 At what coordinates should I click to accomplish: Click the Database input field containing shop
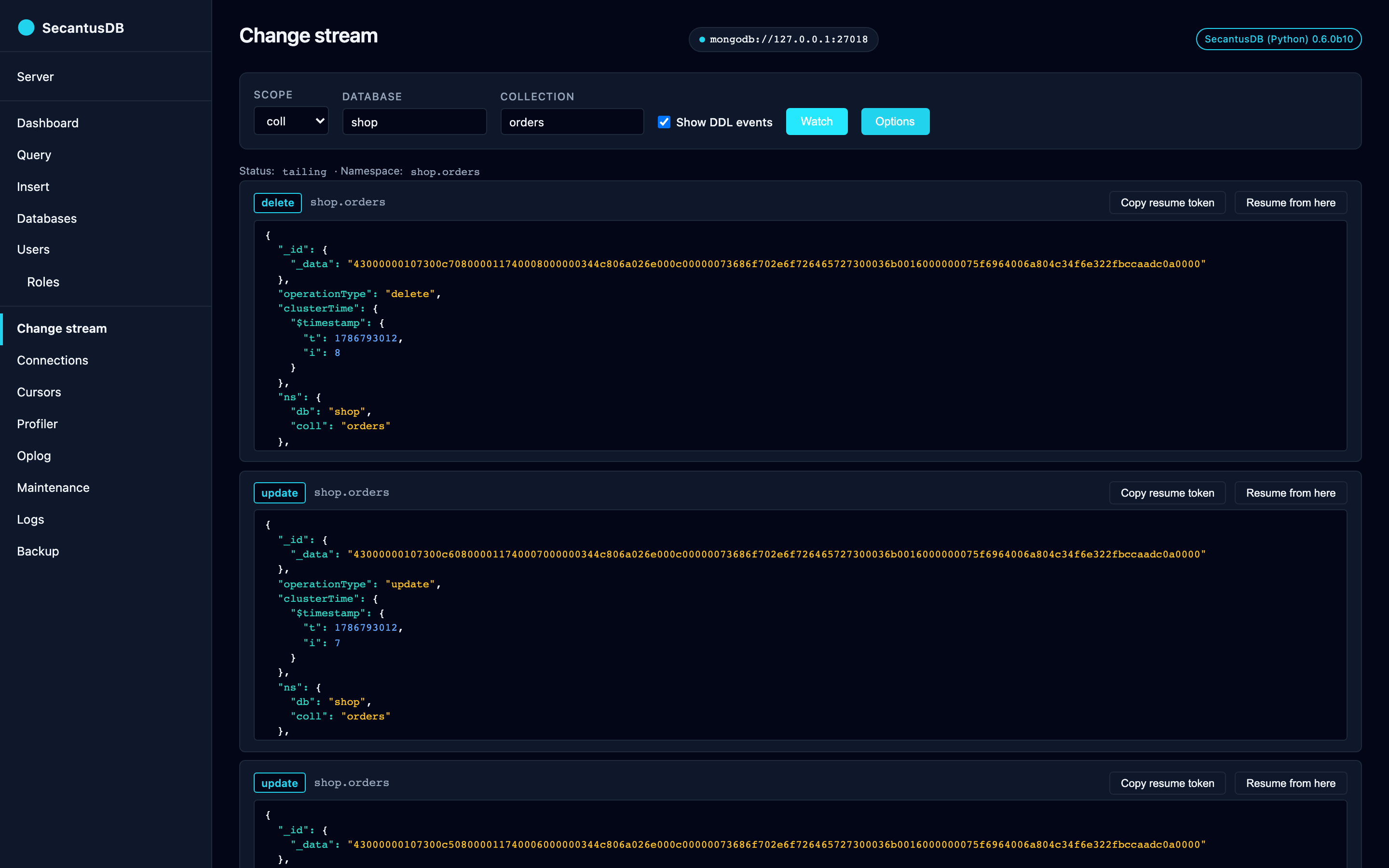[x=414, y=122]
